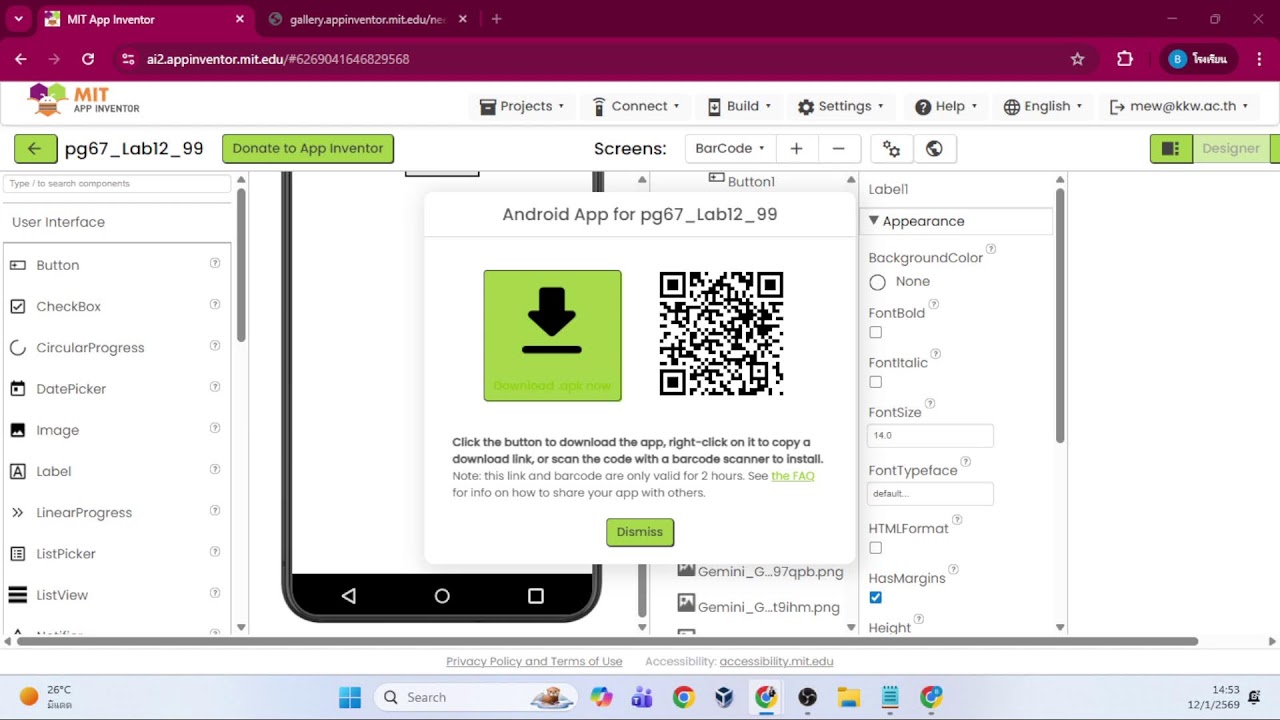Open the mew@kkw.ac.th account menu
This screenshot has height=720, width=1280.
tap(1179, 106)
